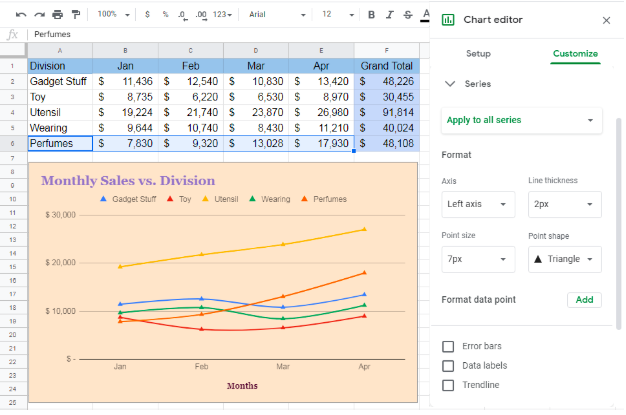Click the Utensil legend entry

coord(220,199)
